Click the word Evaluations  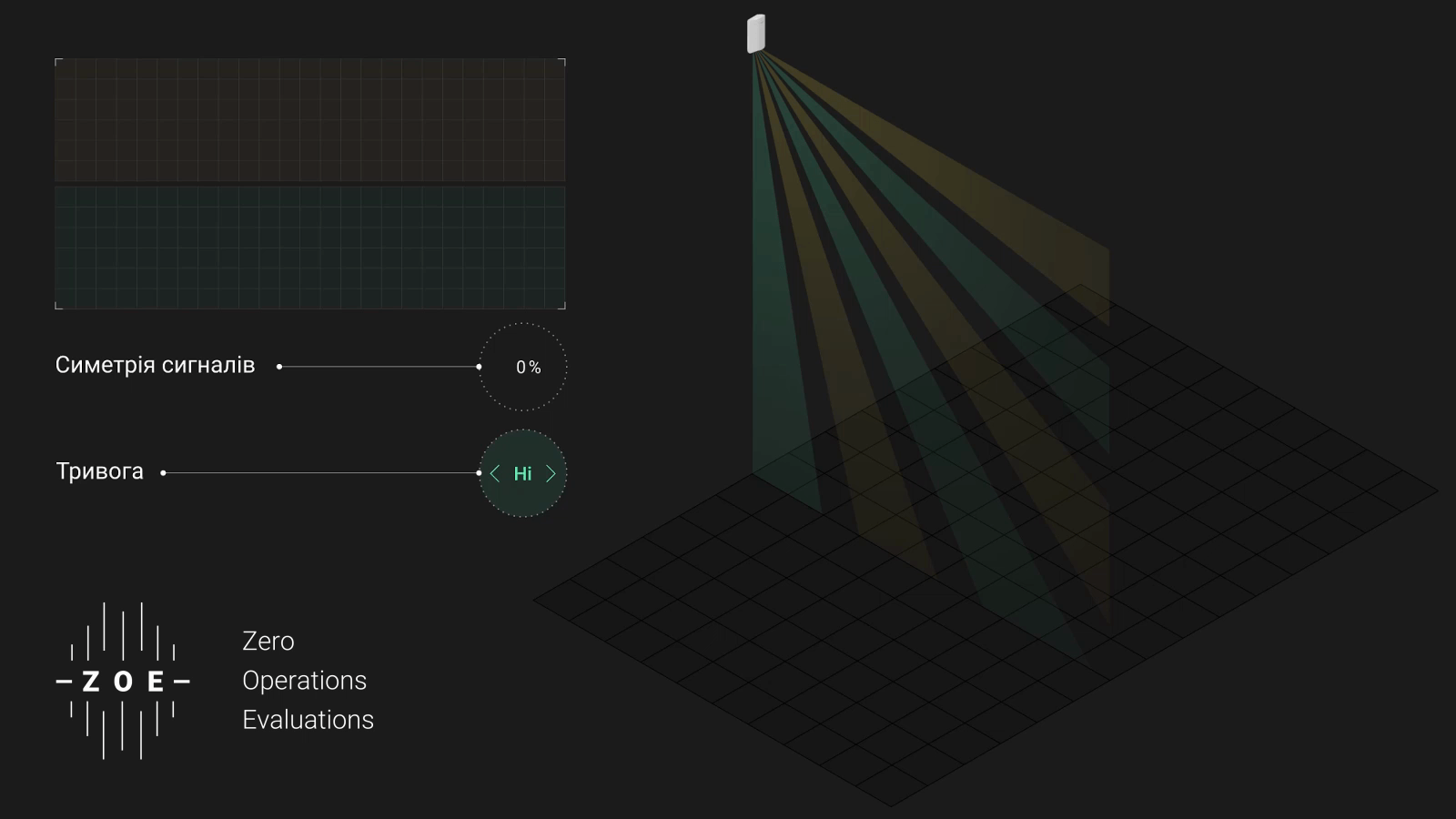(308, 720)
